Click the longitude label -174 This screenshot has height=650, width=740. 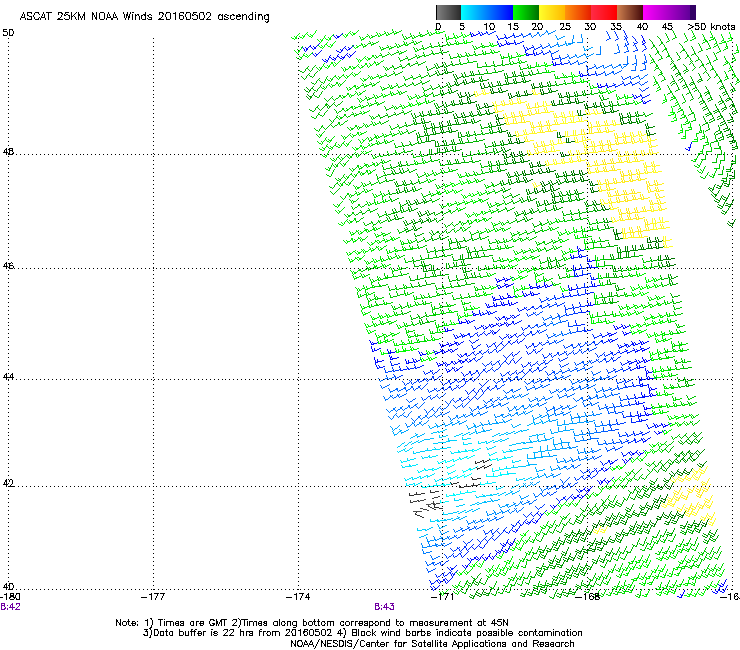click(x=298, y=597)
